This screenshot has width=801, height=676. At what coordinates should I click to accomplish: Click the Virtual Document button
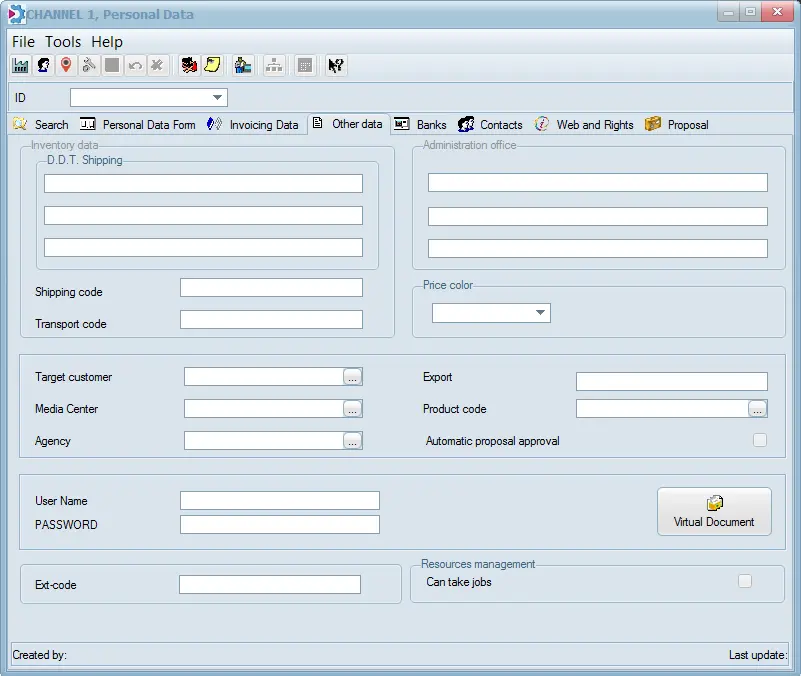(714, 512)
